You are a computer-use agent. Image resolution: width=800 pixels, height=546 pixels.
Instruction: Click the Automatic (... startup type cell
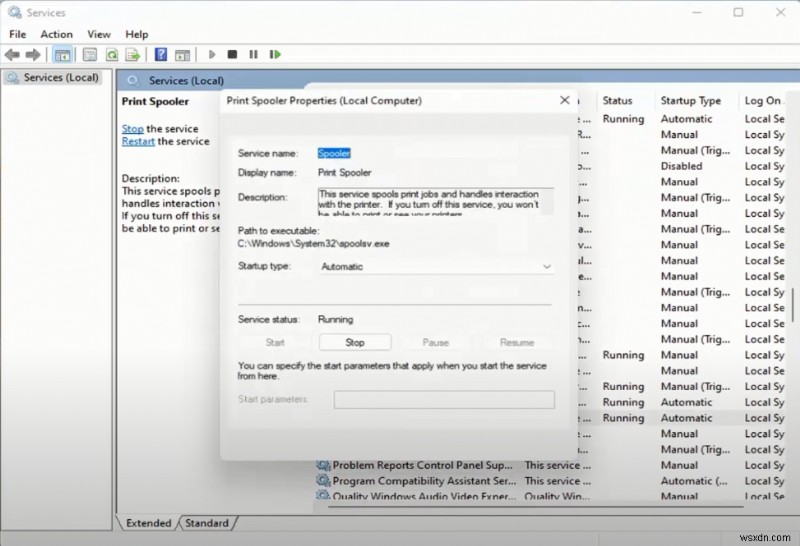[x=694, y=481]
